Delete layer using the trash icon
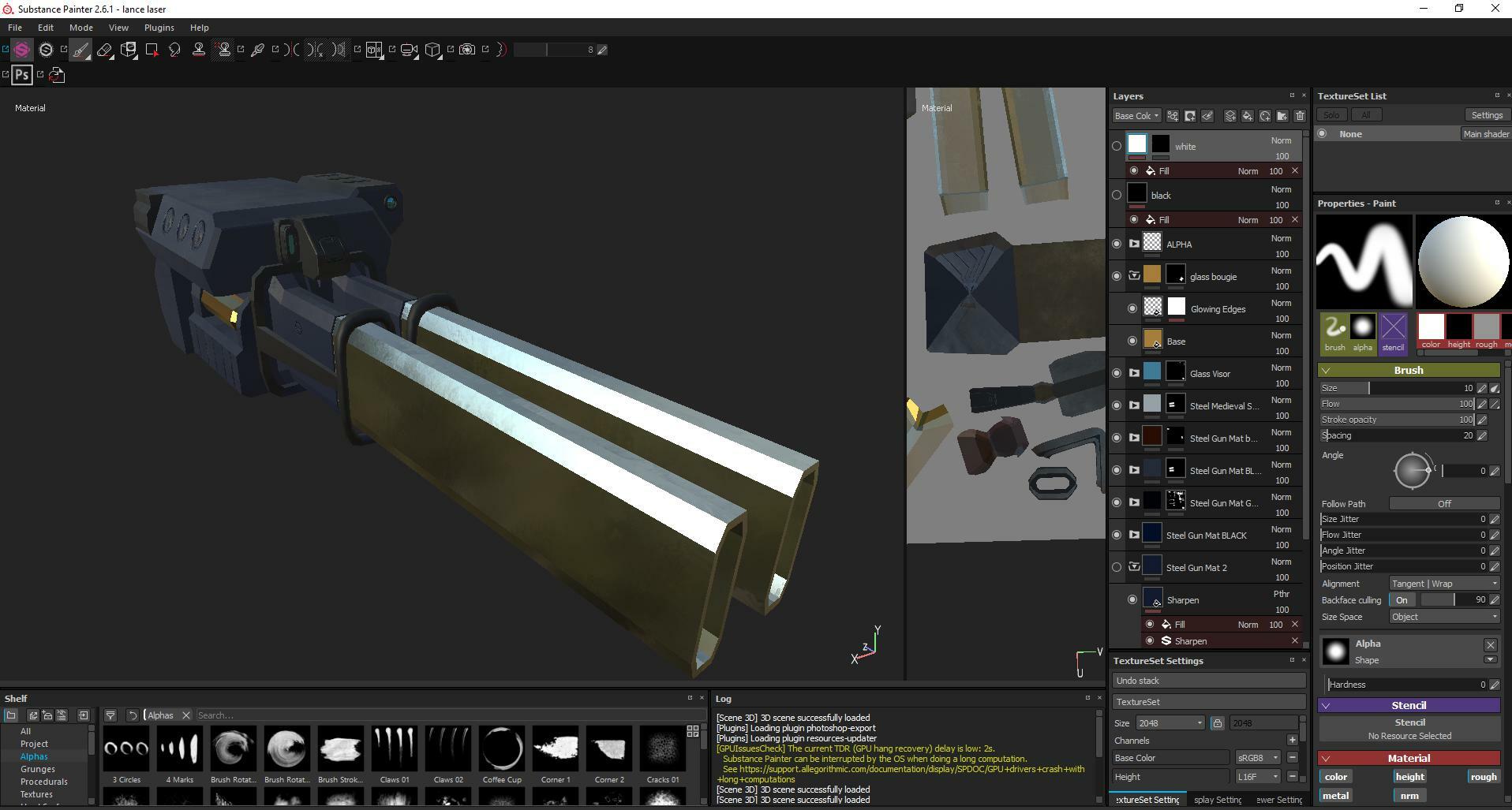 (x=1299, y=116)
